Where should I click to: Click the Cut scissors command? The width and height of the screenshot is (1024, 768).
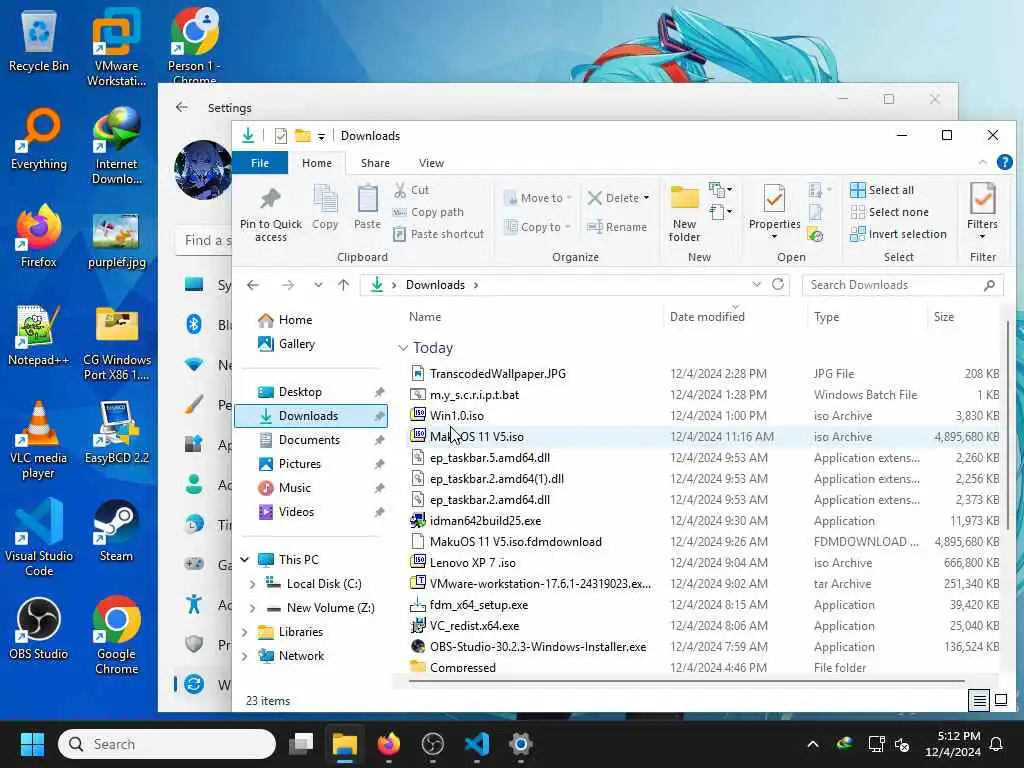pyautogui.click(x=412, y=190)
